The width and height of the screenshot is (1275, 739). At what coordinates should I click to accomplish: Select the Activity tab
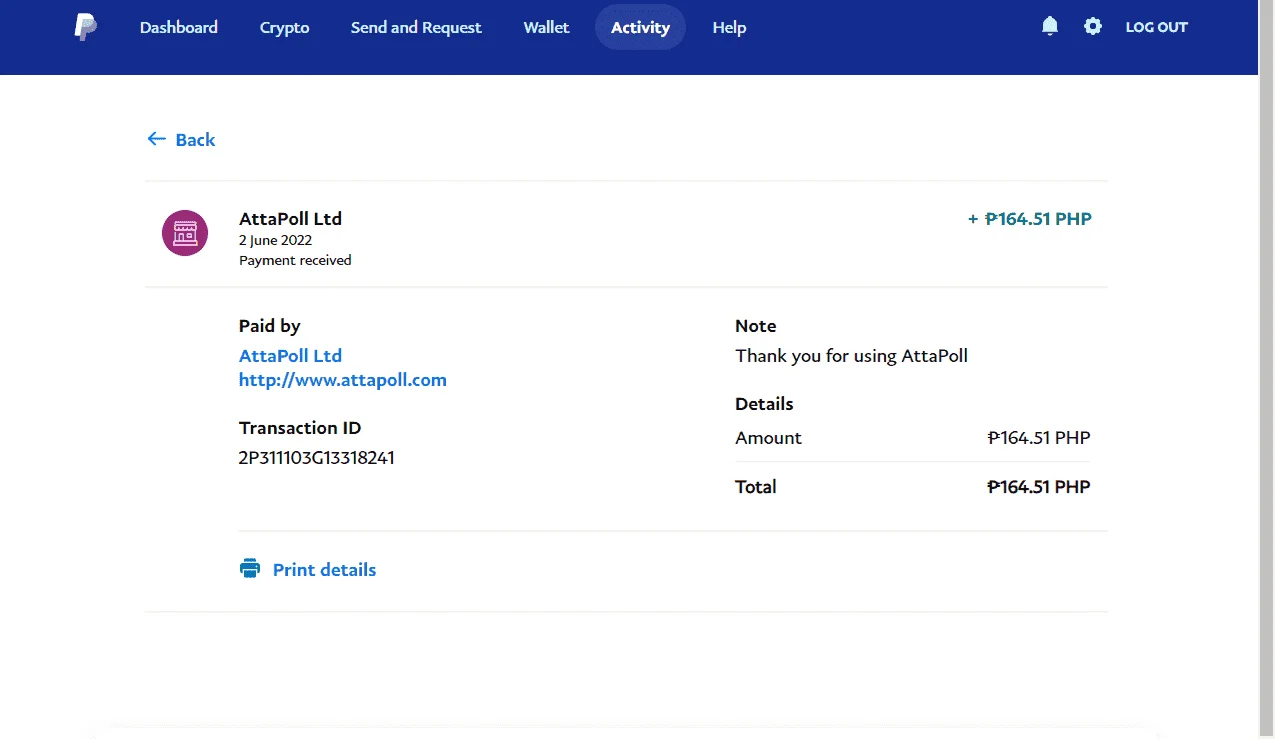641,27
